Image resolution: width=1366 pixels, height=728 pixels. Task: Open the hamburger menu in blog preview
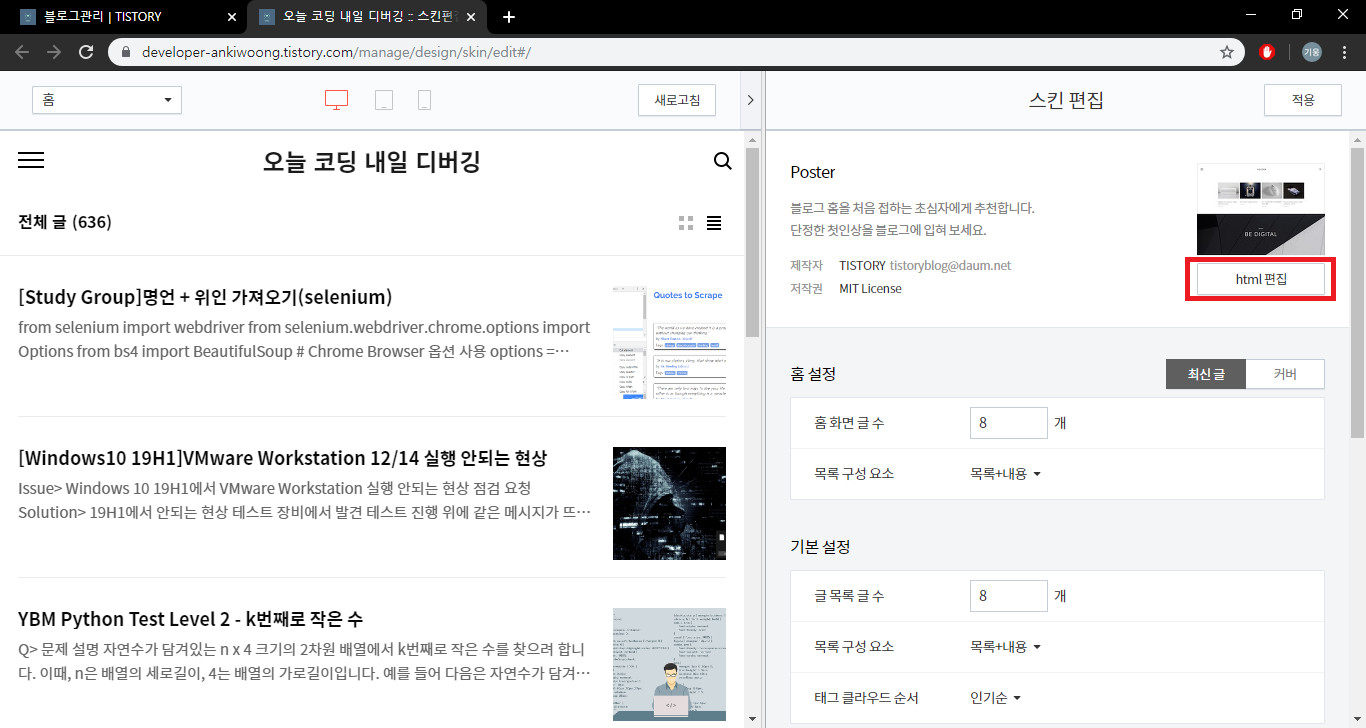(x=31, y=160)
